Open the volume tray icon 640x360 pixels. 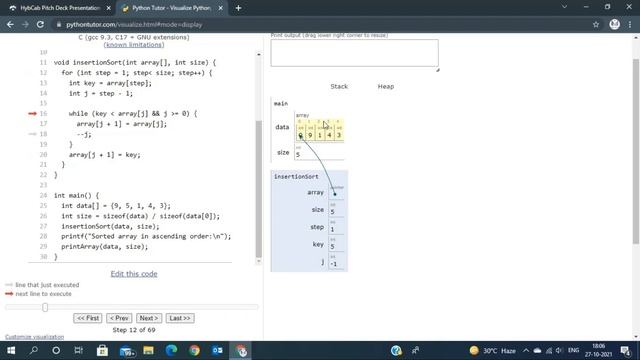click(560, 351)
